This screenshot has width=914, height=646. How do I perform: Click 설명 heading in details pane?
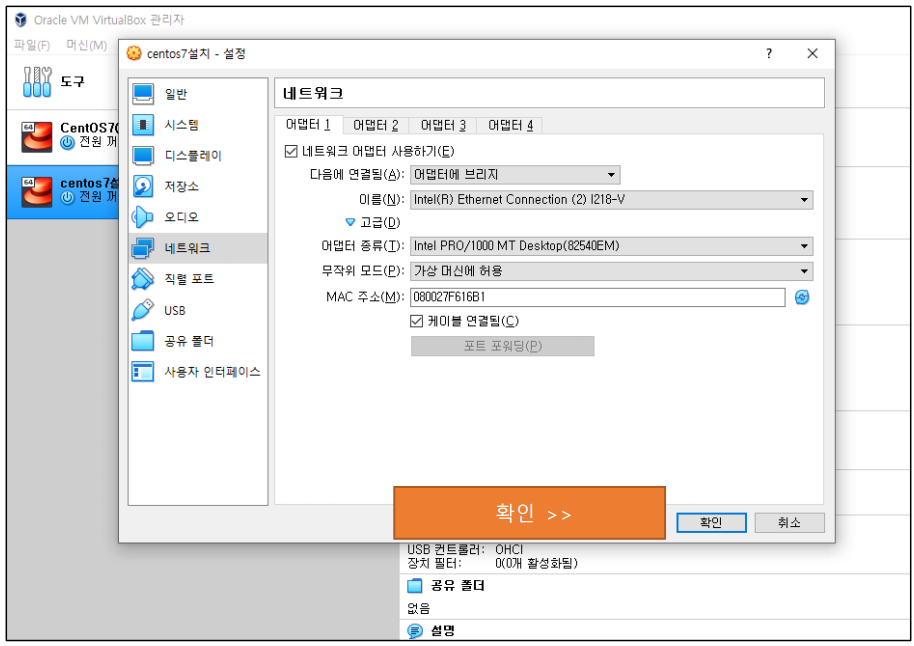tap(442, 631)
